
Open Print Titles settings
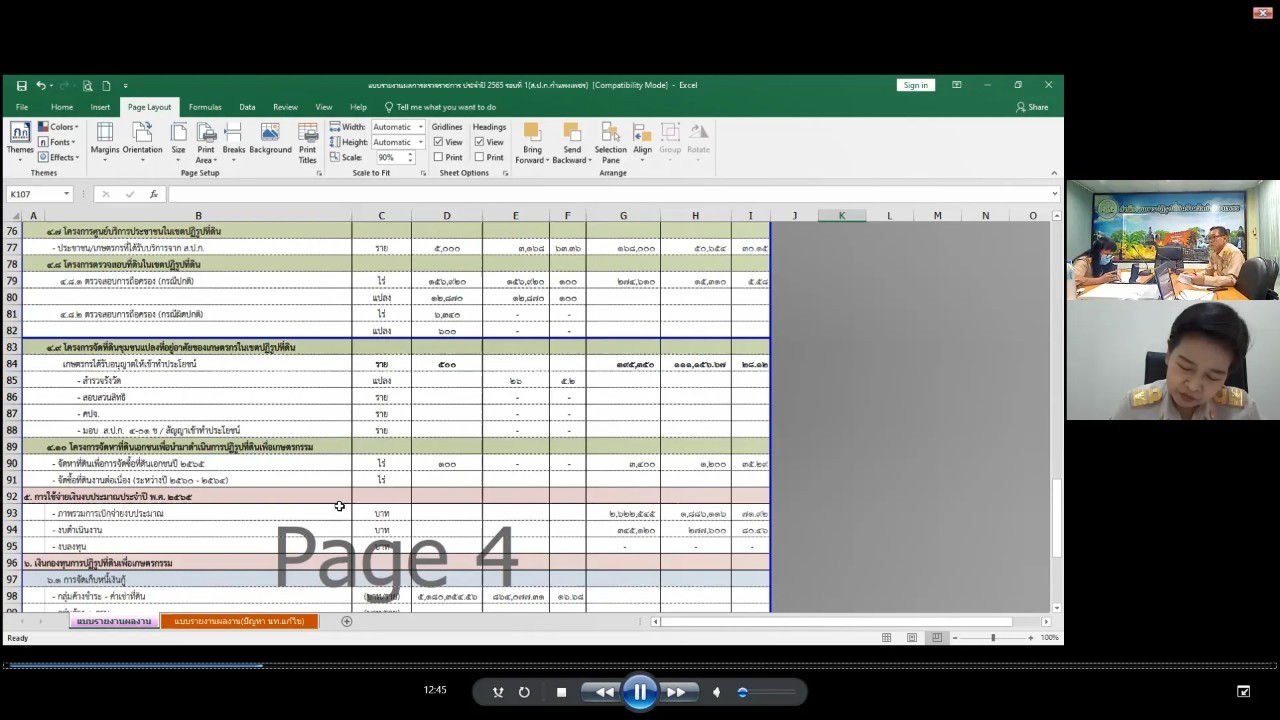point(308,143)
